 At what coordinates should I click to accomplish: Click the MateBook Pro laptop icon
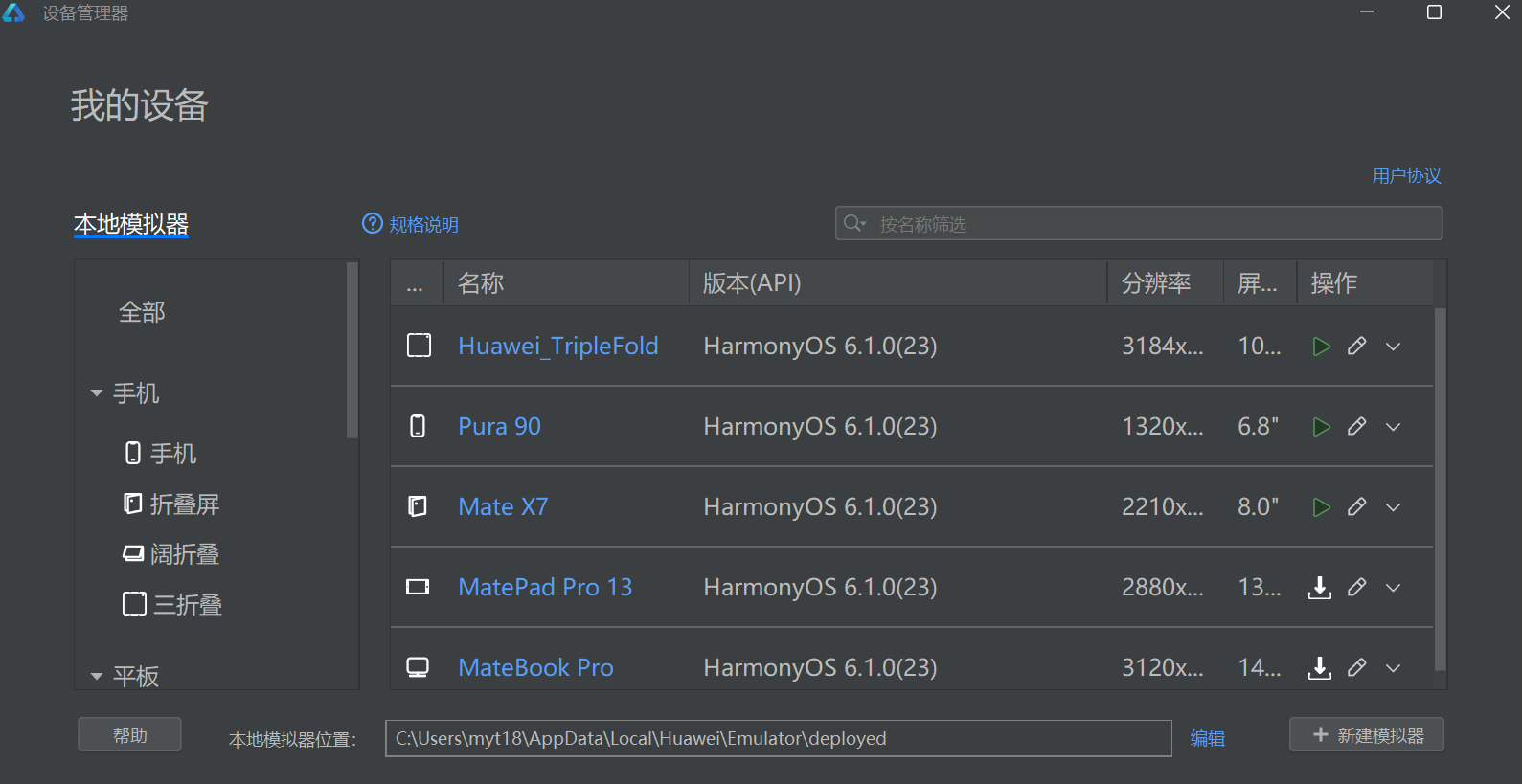tap(418, 667)
